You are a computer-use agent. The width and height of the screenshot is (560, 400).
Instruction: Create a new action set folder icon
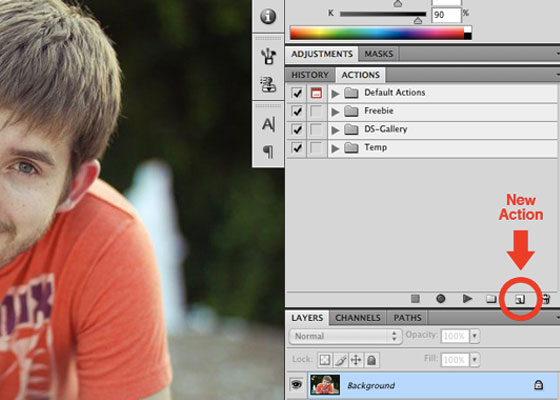pyautogui.click(x=491, y=299)
